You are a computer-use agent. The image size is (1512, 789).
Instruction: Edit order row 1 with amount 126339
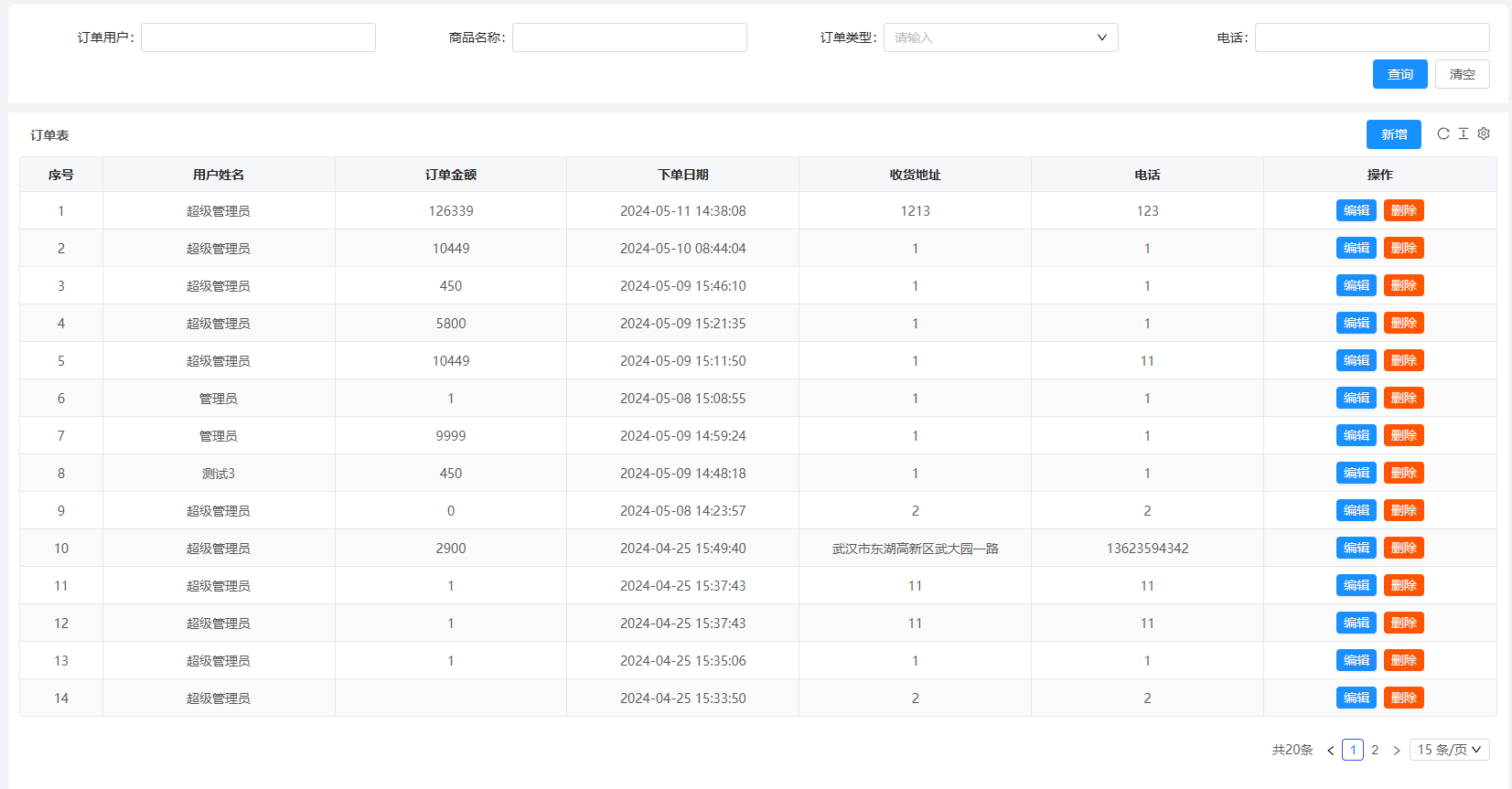tap(1357, 210)
